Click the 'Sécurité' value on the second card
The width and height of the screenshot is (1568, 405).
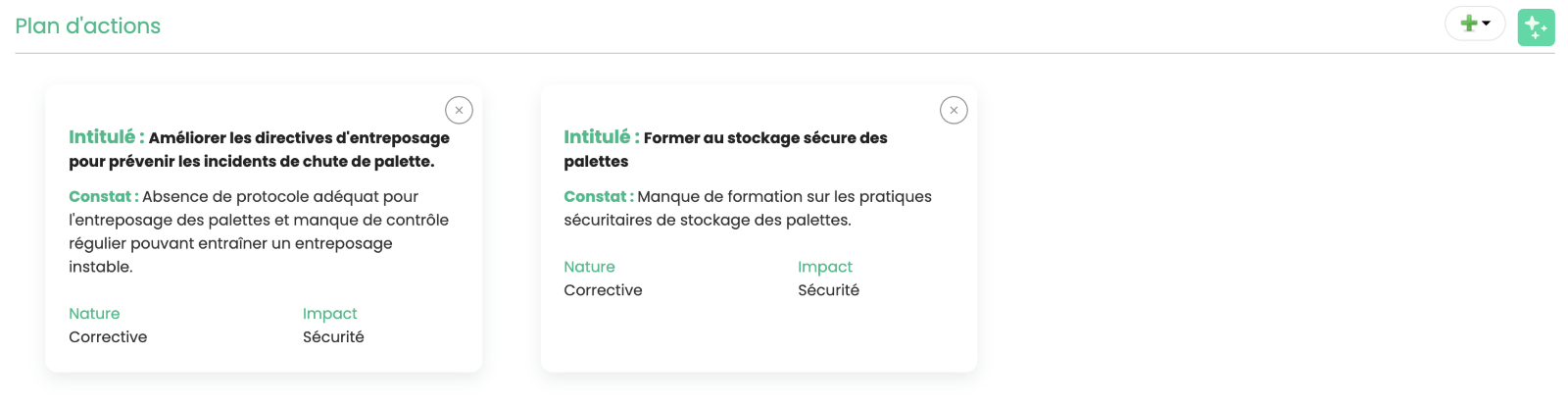pos(828,290)
